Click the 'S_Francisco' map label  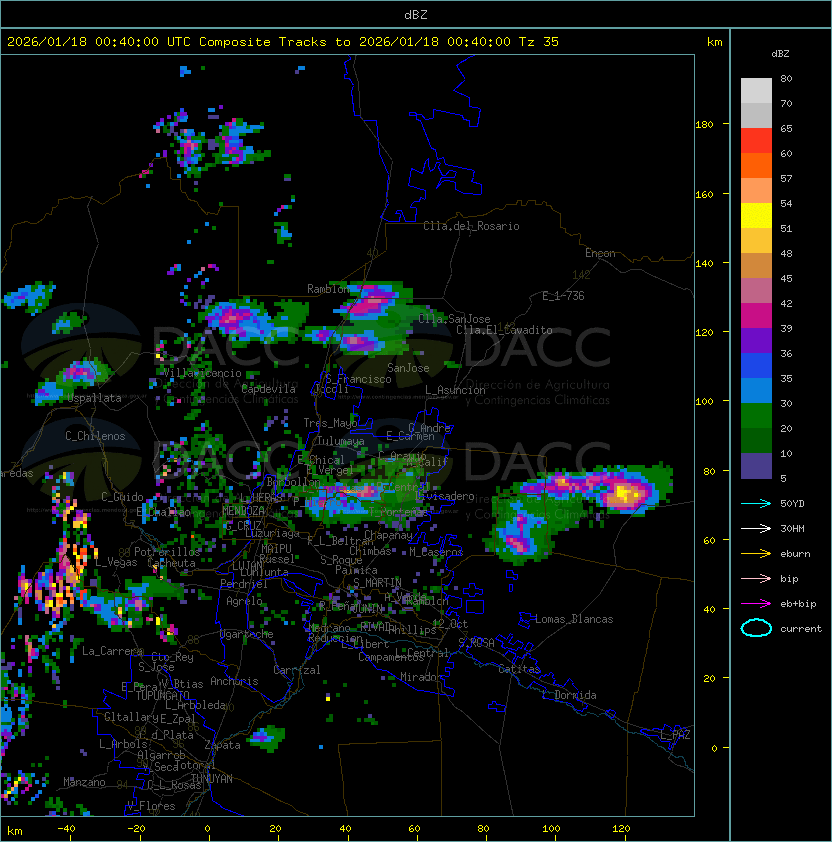pos(358,379)
